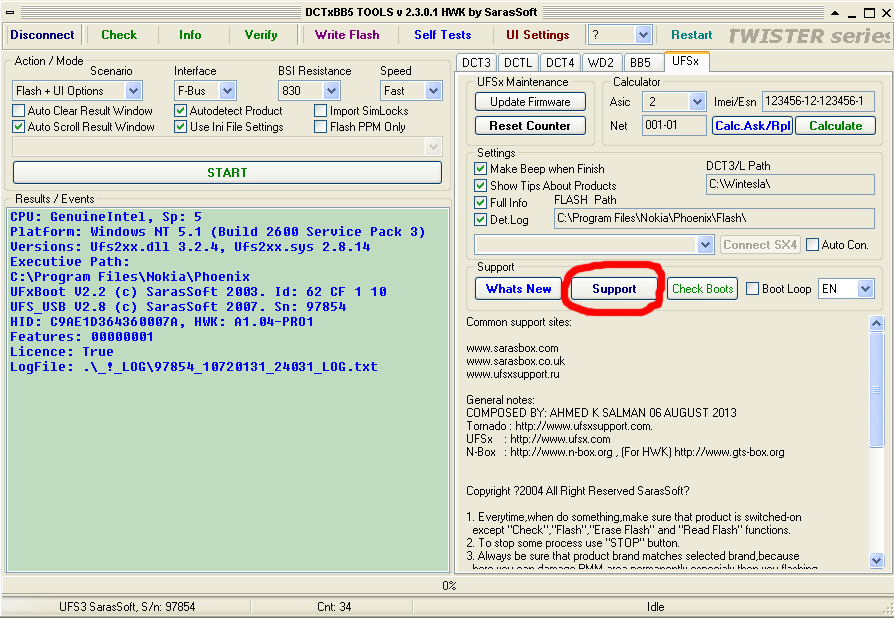Click Verify in the toolbar
Viewport: 894px width, 618px height.
pyautogui.click(x=261, y=35)
